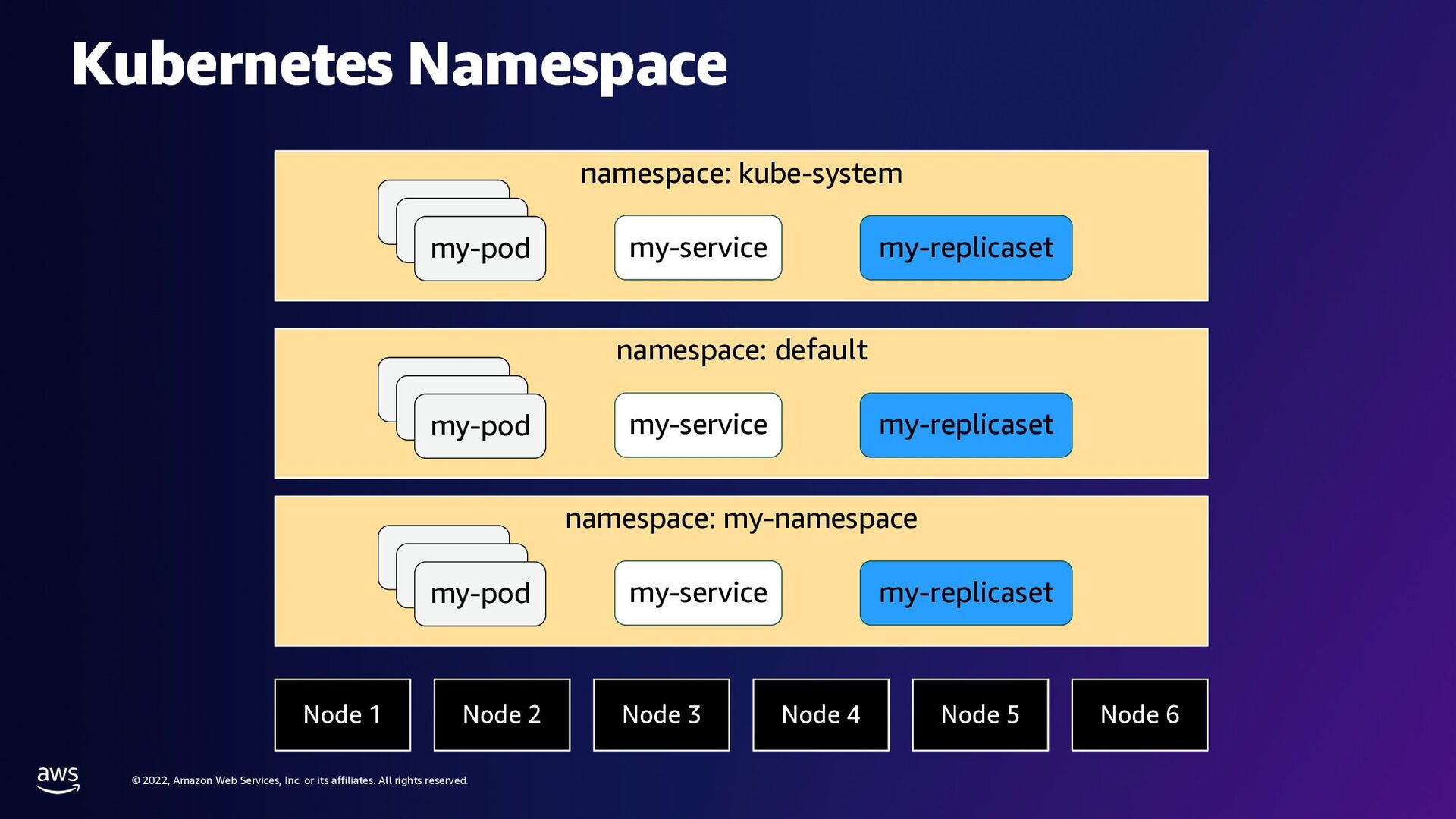Select my-pod in my-namespace namespace
The width and height of the screenshot is (1456, 819).
480,594
